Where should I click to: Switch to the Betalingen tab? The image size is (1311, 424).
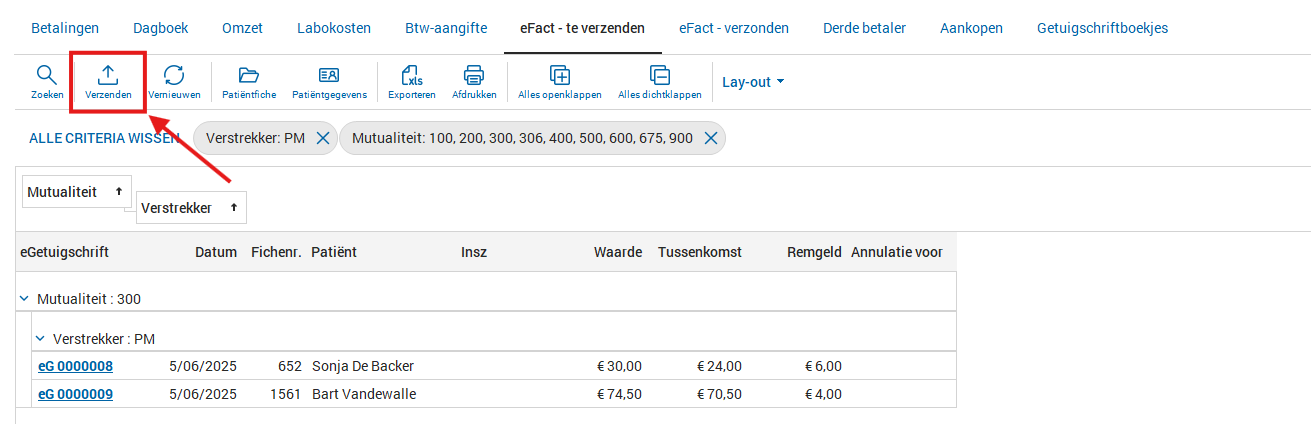65,28
